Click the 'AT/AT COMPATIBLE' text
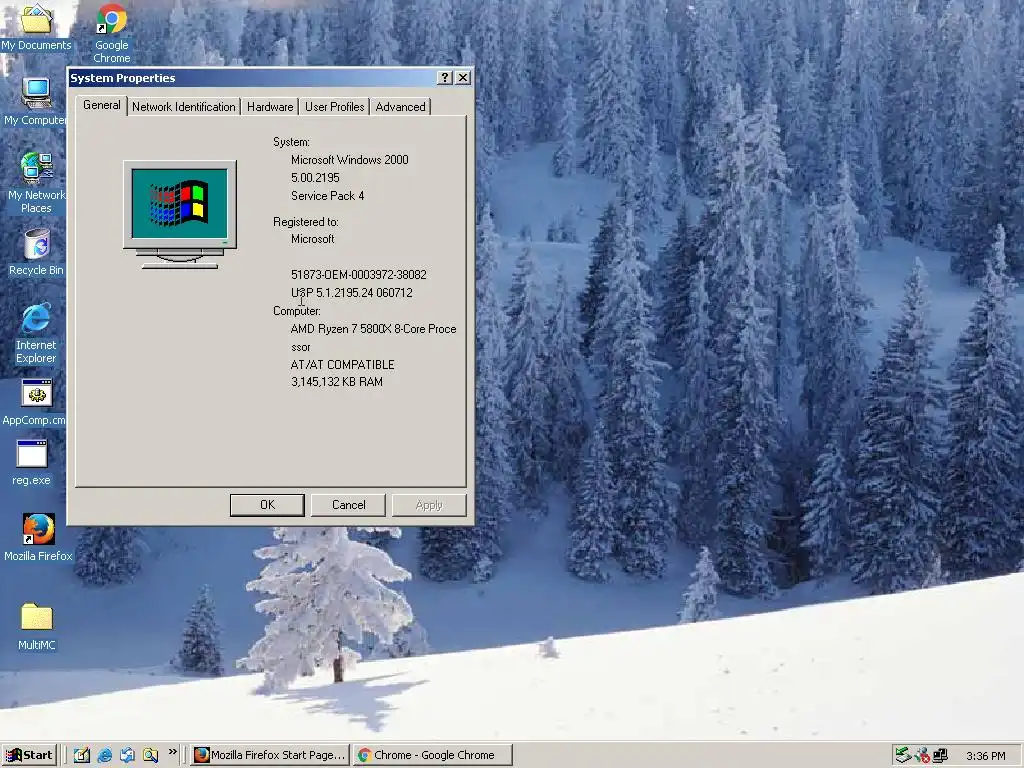Image resolution: width=1024 pixels, height=768 pixels. point(342,364)
